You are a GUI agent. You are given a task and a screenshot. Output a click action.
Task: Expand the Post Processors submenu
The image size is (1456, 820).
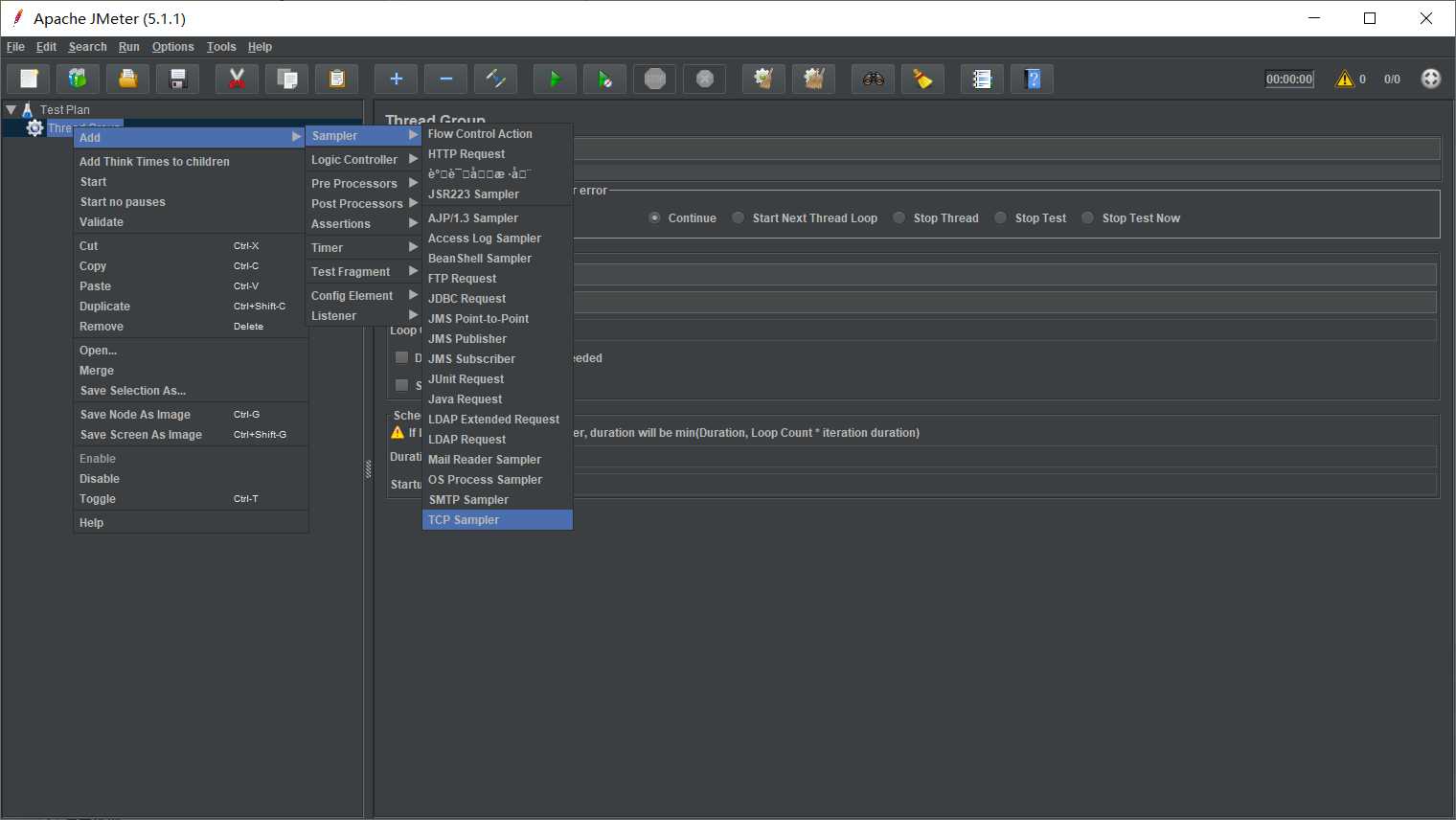(364, 204)
